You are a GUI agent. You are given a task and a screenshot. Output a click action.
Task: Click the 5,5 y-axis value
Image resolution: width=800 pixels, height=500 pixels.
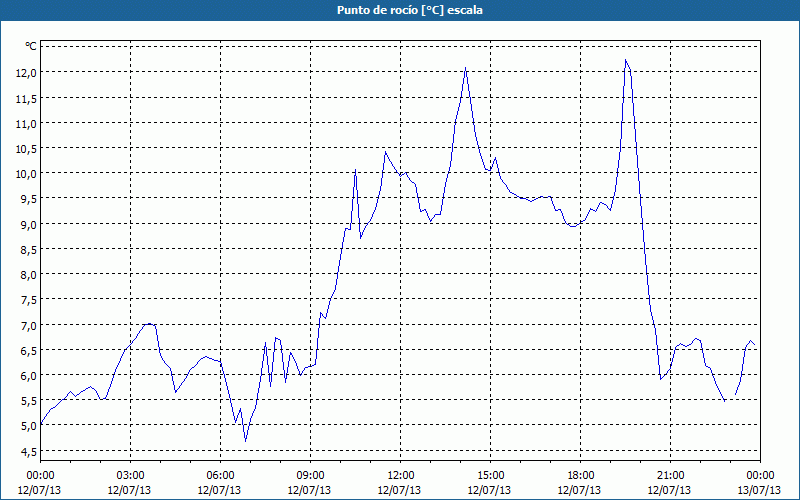click(x=29, y=401)
